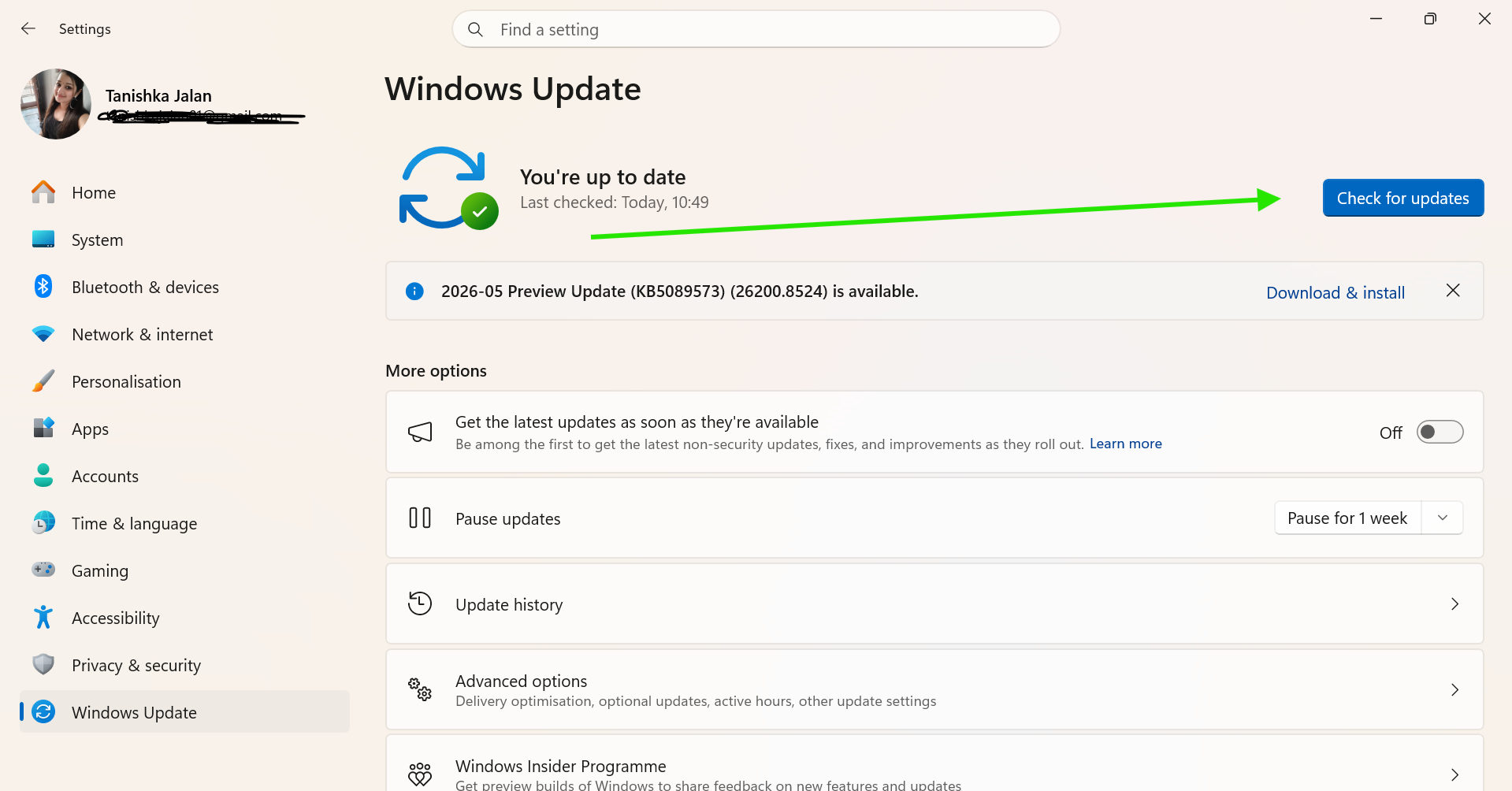Go to Bluetooth & devices

[x=146, y=288]
